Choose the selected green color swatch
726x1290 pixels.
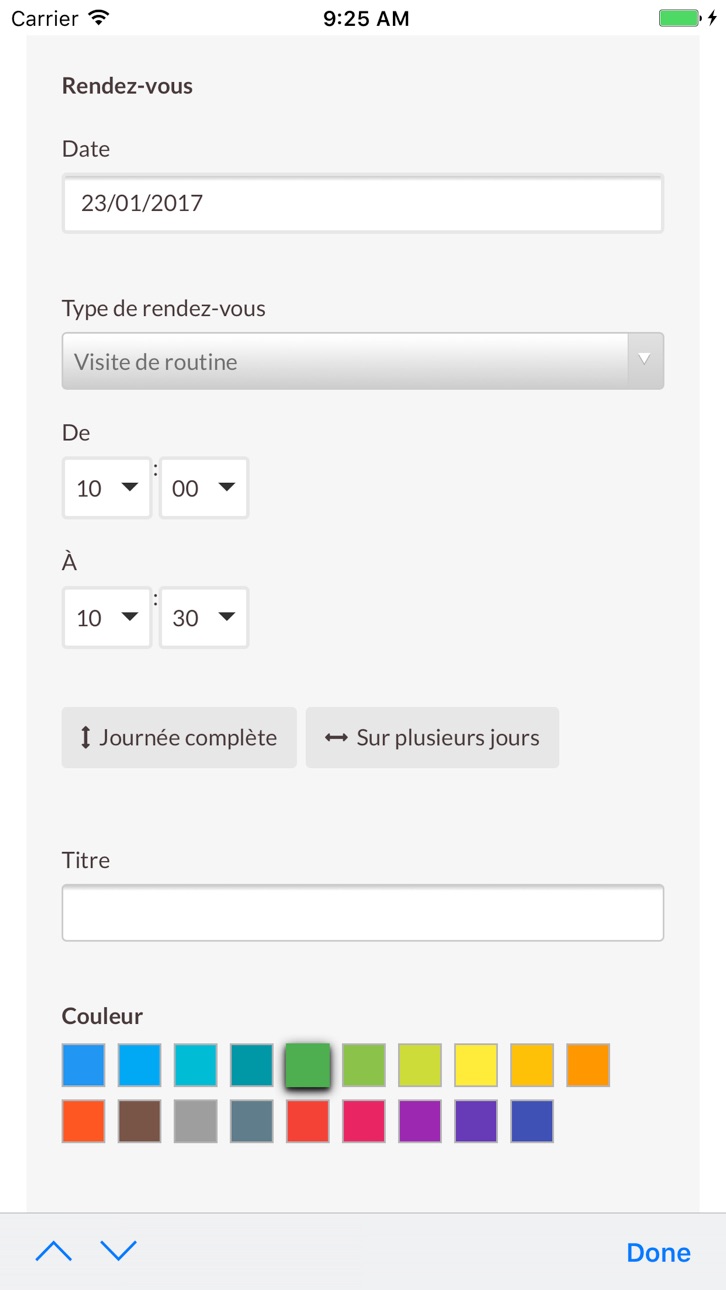coord(308,1065)
